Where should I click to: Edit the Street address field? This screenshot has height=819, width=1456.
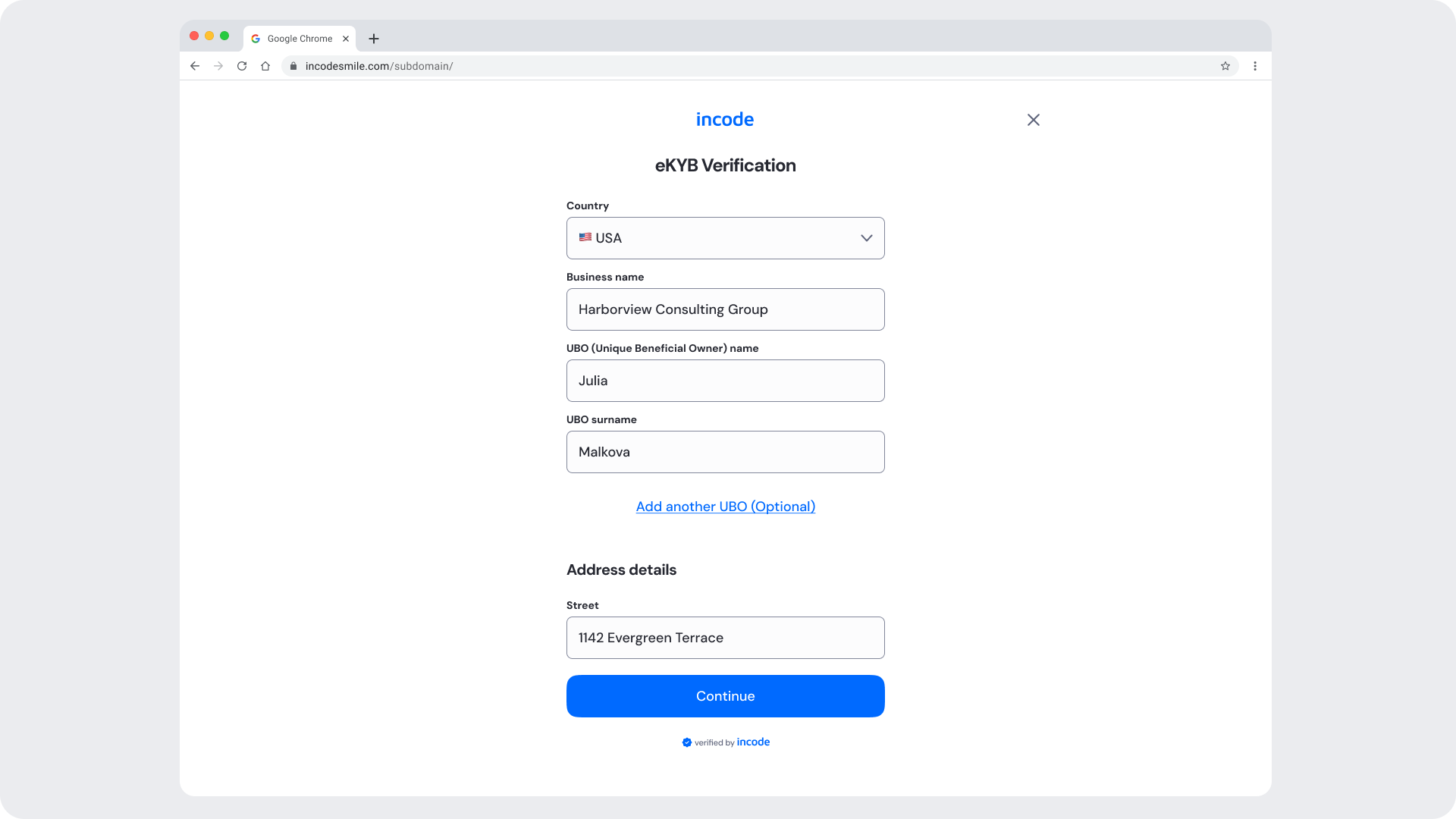tap(725, 638)
